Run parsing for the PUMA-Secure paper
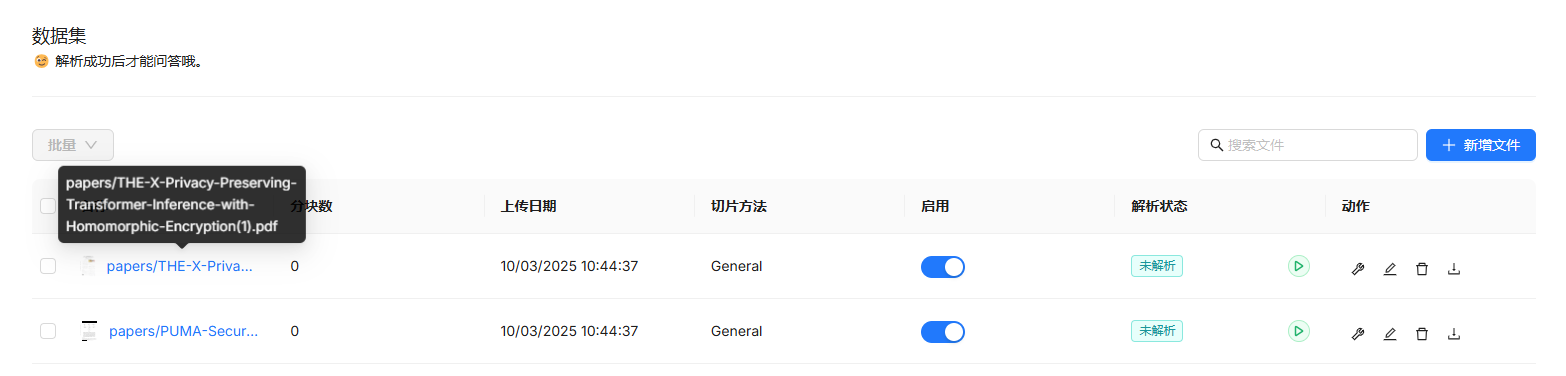The image size is (1566, 376). pos(1298,330)
